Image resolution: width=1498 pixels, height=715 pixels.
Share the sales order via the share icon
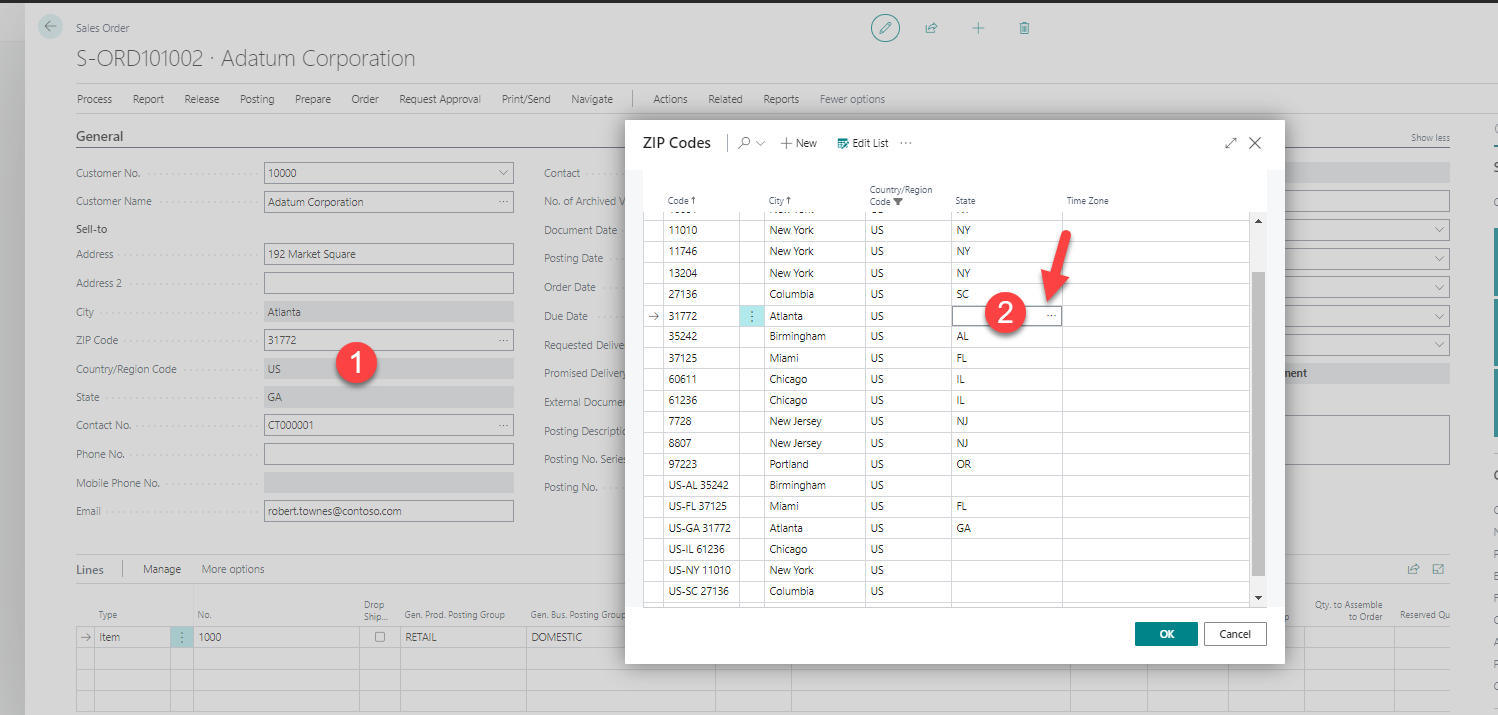[x=931, y=27]
